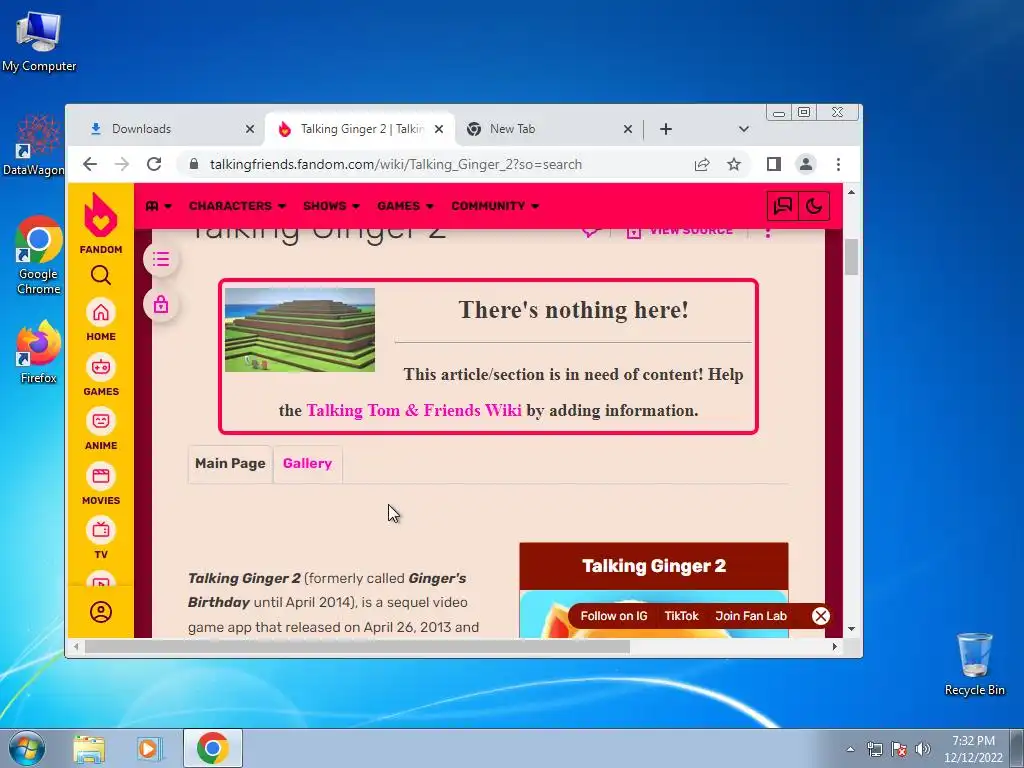Toggle dark mode with the moon icon
1024x768 pixels.
tap(814, 206)
